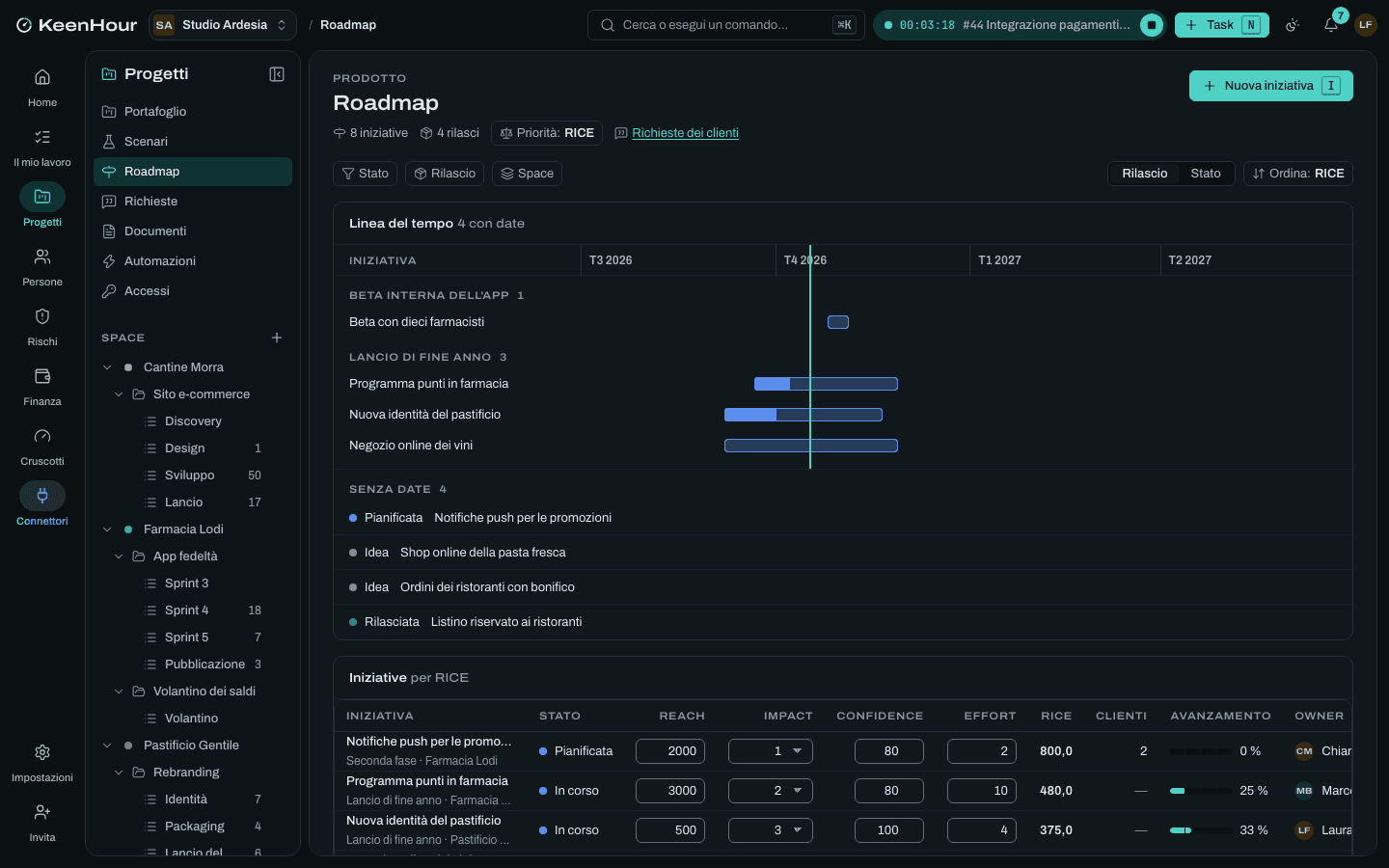Switch the view grouping to Stato

click(x=1205, y=174)
